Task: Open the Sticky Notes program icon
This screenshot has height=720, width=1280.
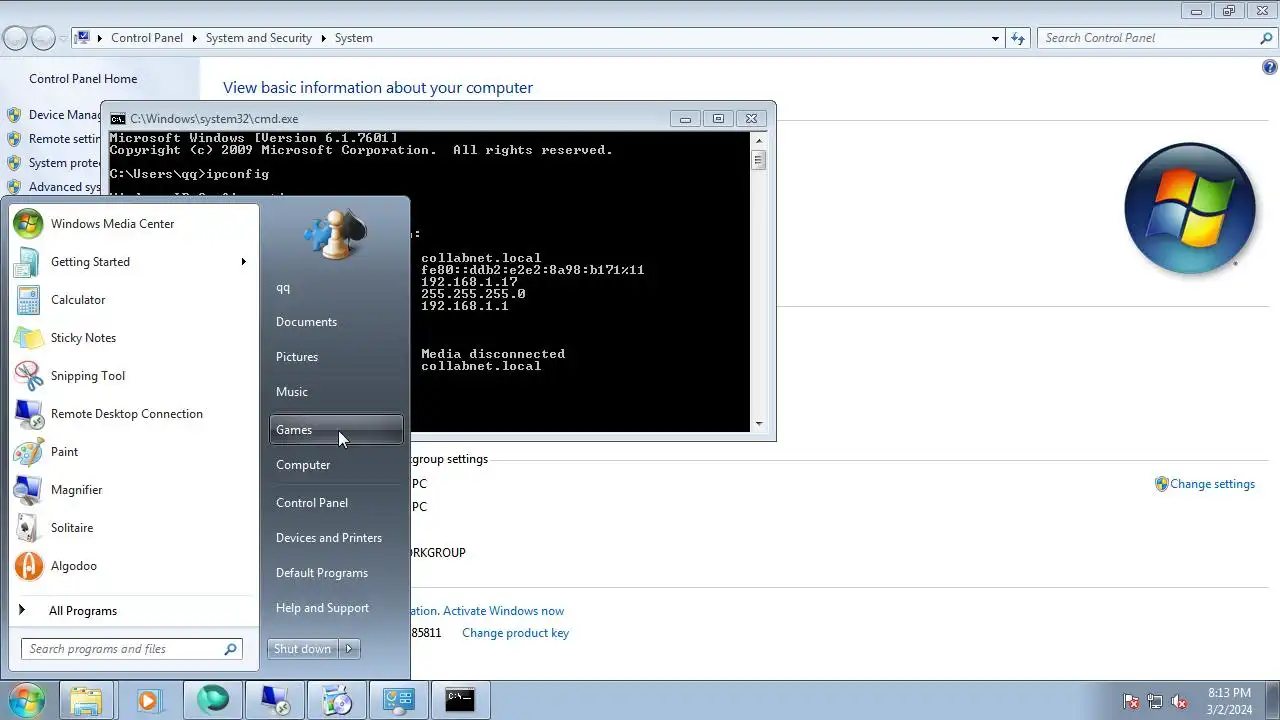Action: (28, 338)
